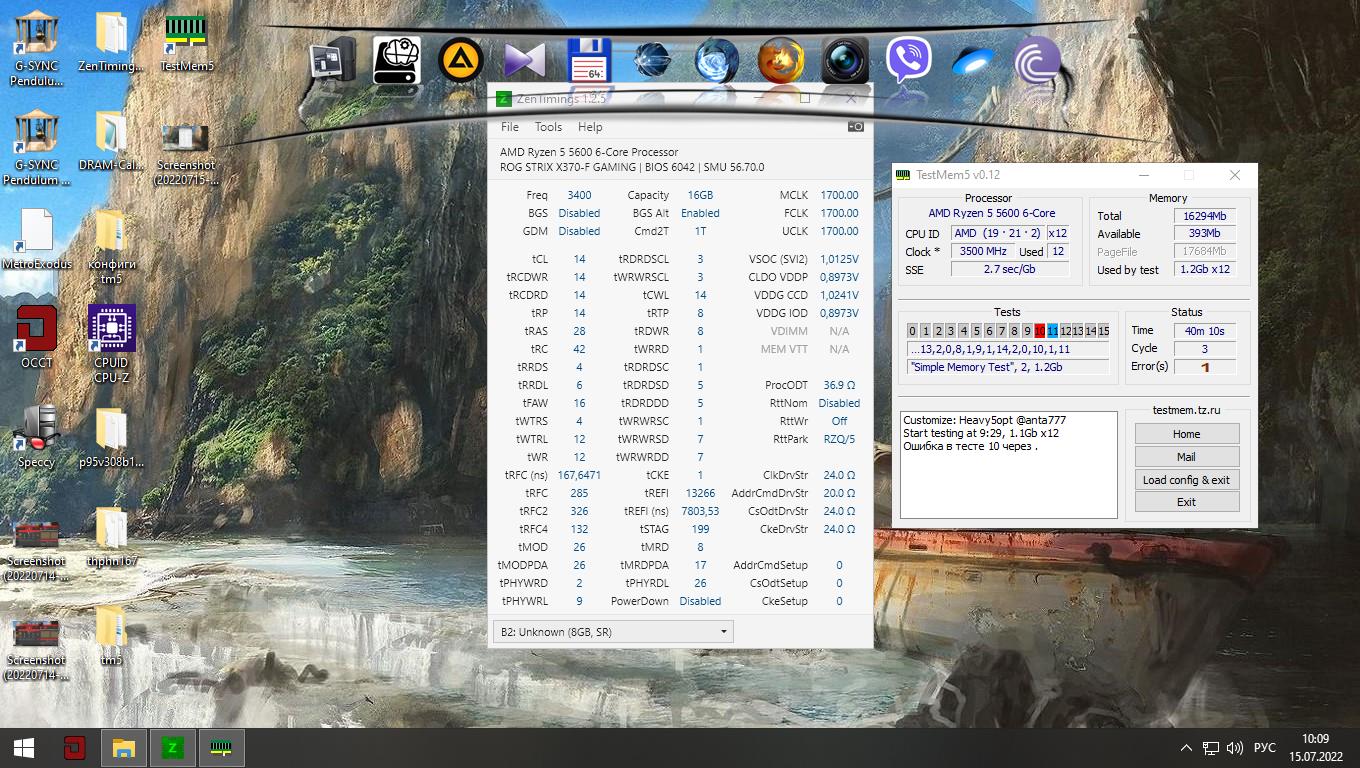This screenshot has height=768, width=1360.
Task: Click the Error(s) count field in TestMem5
Action: pos(1204,367)
